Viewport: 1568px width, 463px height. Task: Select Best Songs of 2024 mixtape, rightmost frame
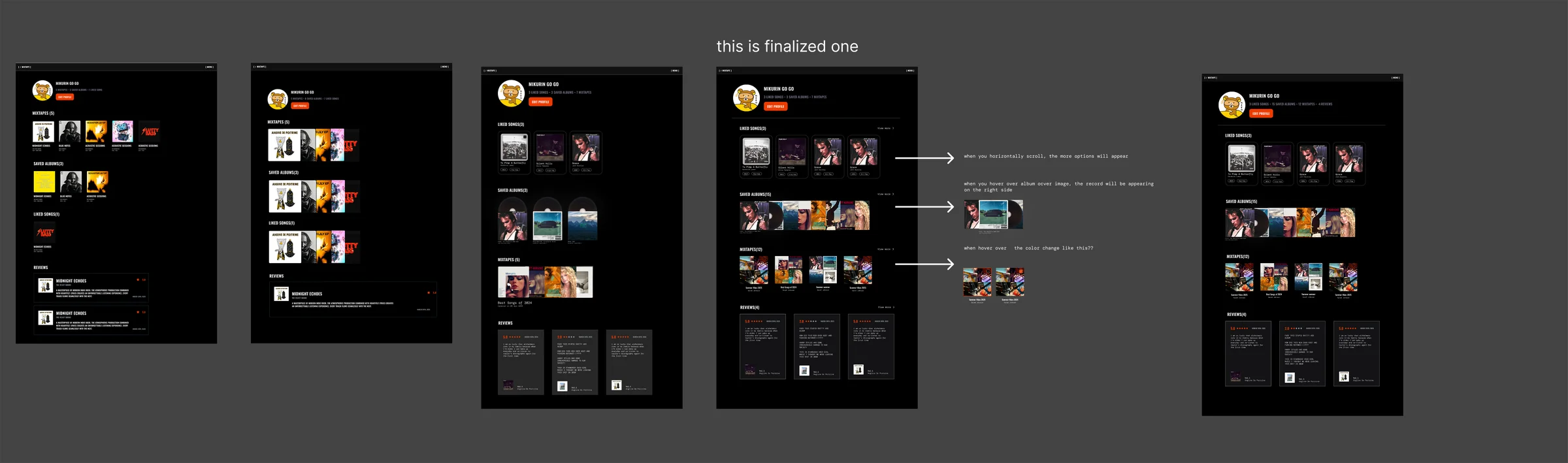(x=1274, y=280)
